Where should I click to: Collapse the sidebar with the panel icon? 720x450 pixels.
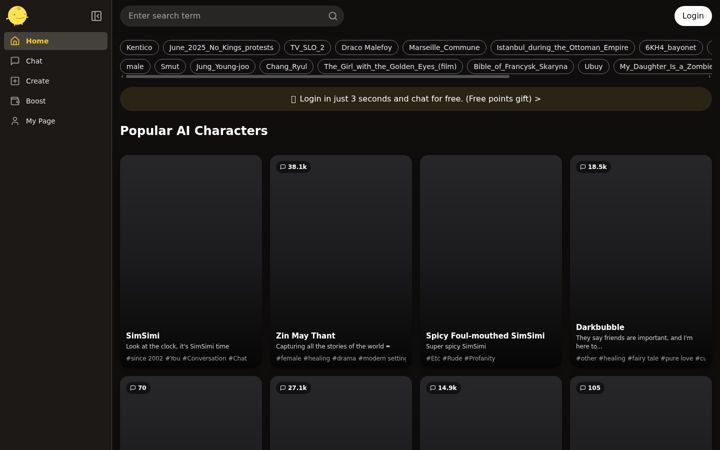click(96, 16)
